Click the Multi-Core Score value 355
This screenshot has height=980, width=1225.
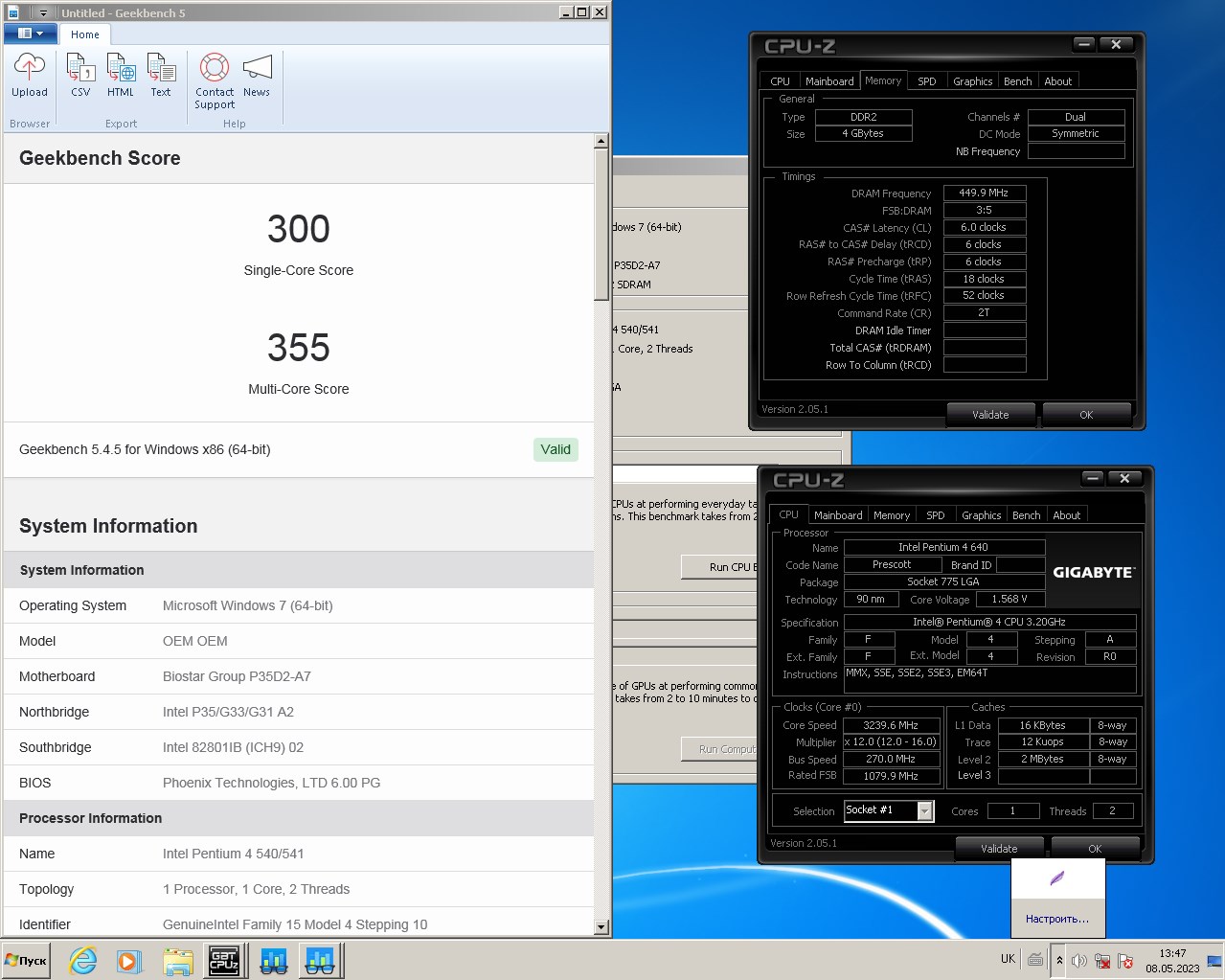[299, 348]
